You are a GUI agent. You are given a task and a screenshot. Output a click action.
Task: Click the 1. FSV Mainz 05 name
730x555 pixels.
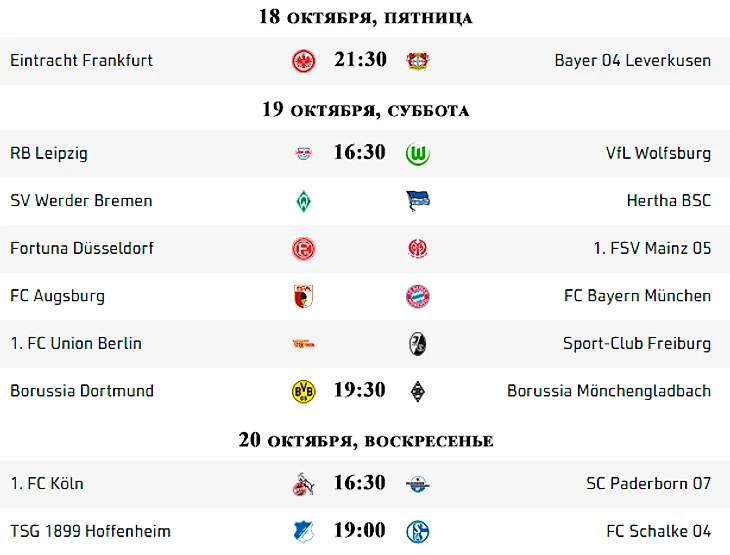point(652,248)
